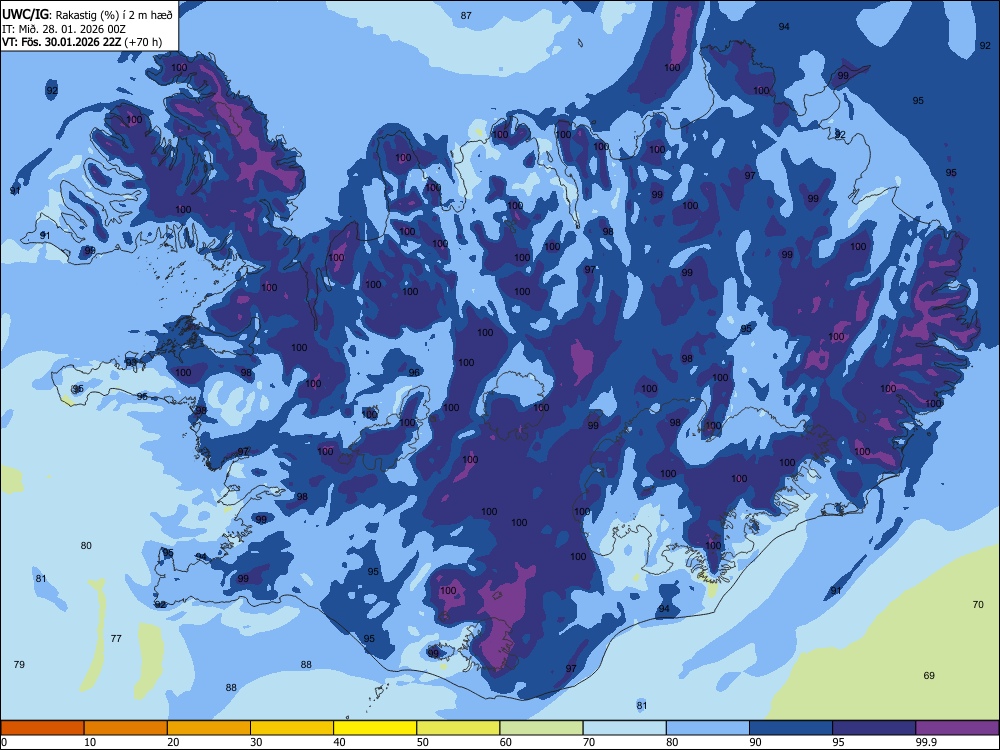The height and width of the screenshot is (750, 1000).
Task: Click the "69" value in the green southeast area
Action: pos(929,675)
